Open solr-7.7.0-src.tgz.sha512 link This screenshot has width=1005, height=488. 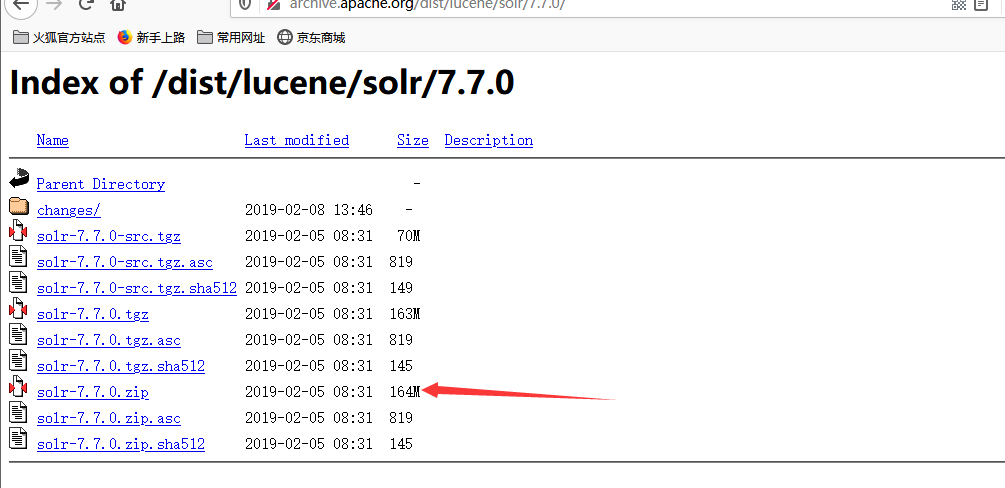pos(137,289)
